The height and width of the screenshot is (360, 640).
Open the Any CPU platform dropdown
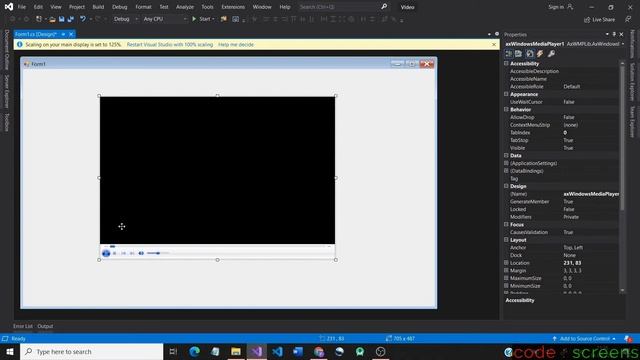coord(164,19)
